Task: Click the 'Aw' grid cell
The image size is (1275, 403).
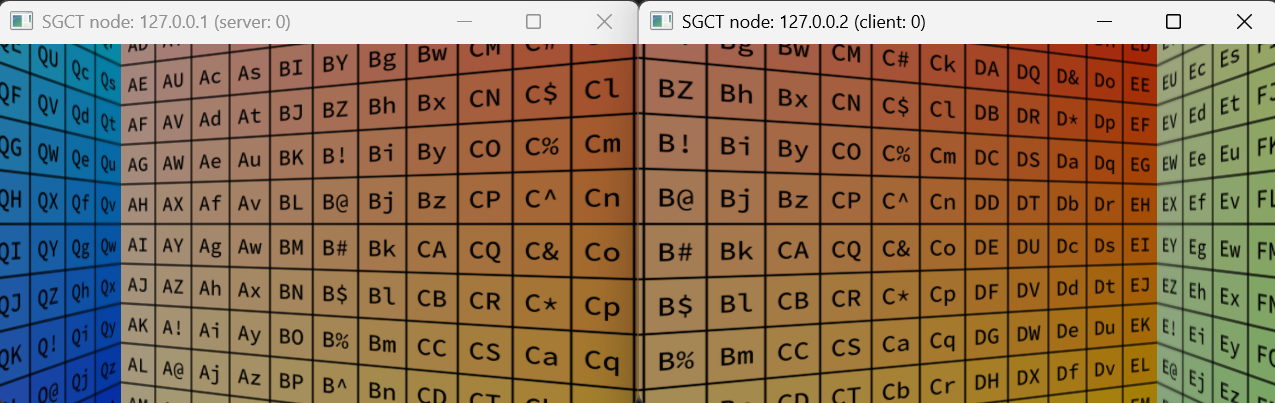Action: pos(250,246)
